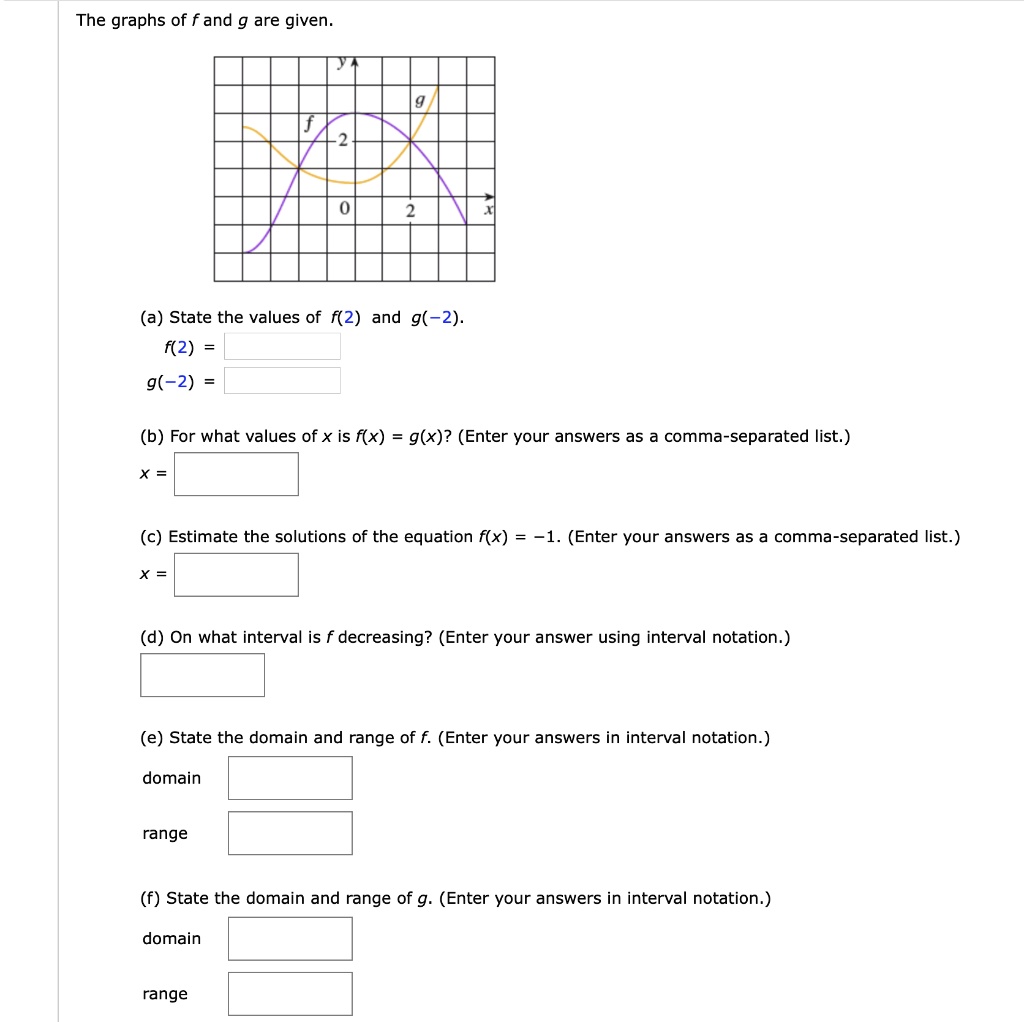Select the x input box for part (c)

pyautogui.click(x=236, y=573)
